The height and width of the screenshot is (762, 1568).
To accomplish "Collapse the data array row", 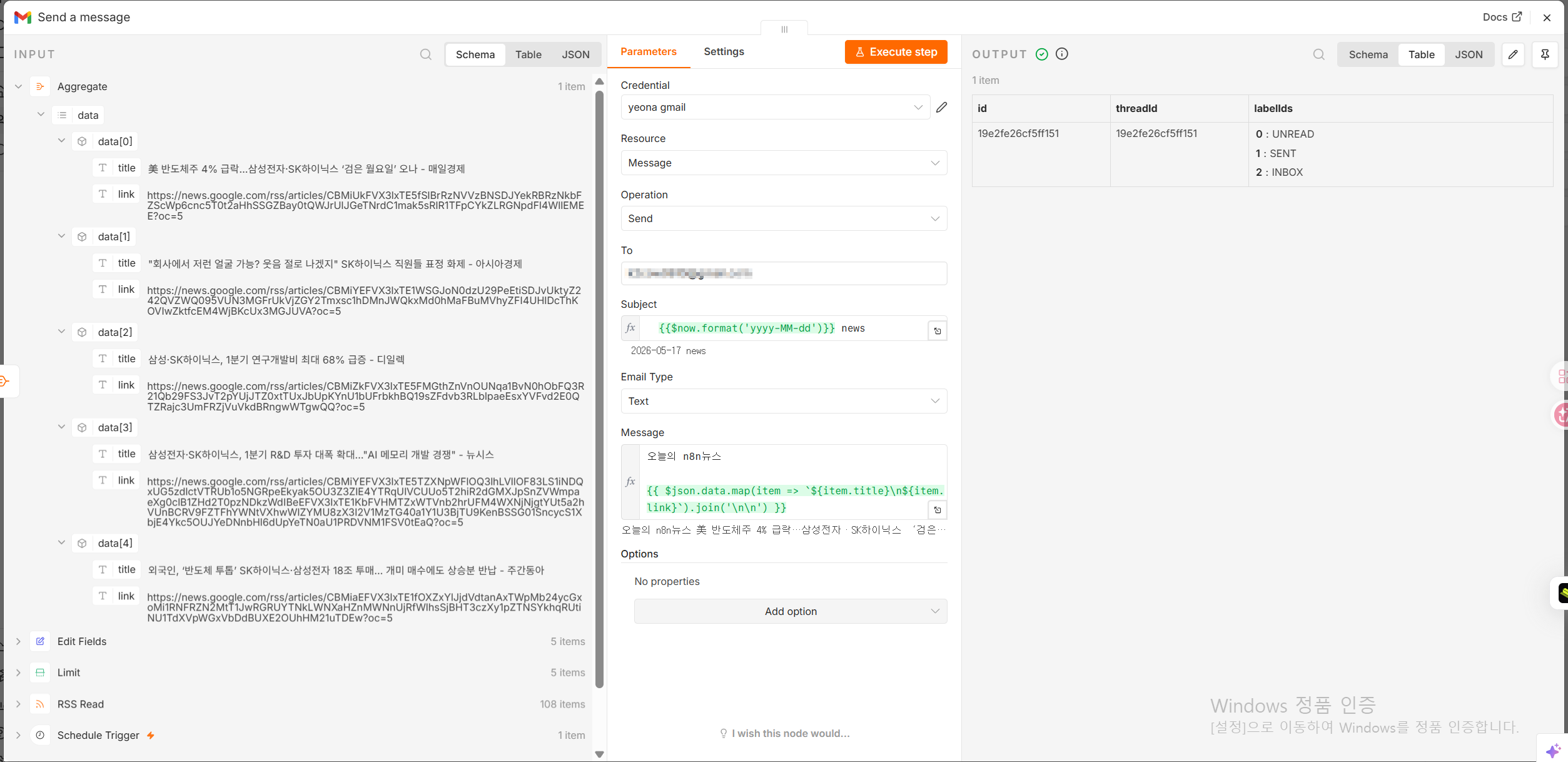I will coord(41,114).
